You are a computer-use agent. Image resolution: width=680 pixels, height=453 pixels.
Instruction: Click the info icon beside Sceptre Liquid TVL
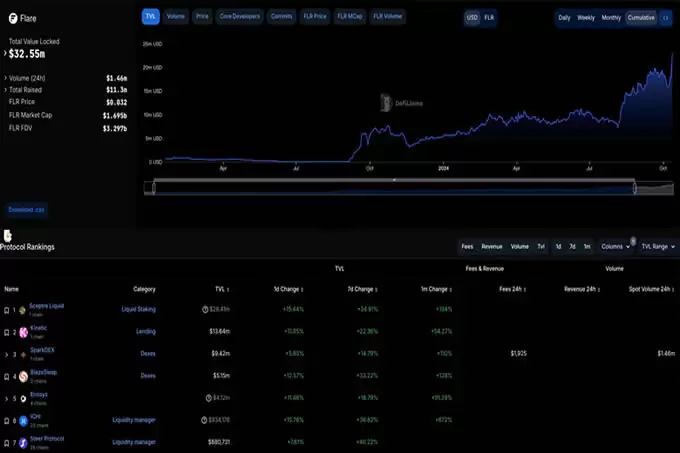(x=205, y=310)
